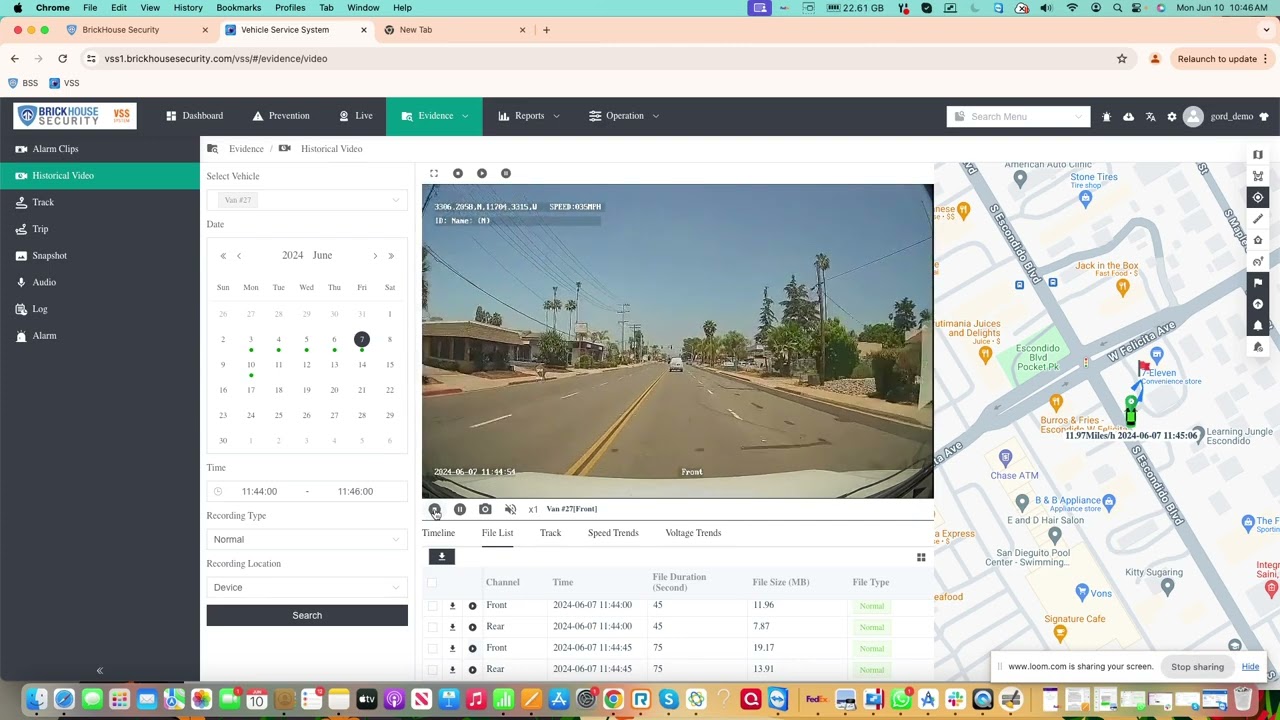The image size is (1280, 720).
Task: Play the Front 11:44:45 file
Action: (x=472, y=648)
